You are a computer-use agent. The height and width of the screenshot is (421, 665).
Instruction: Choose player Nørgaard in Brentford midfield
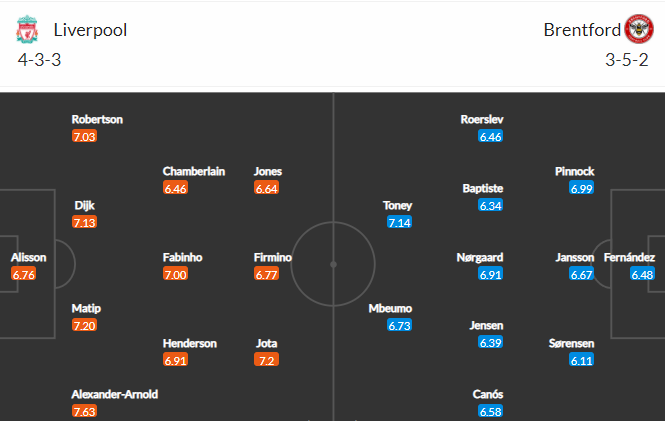pyautogui.click(x=480, y=257)
